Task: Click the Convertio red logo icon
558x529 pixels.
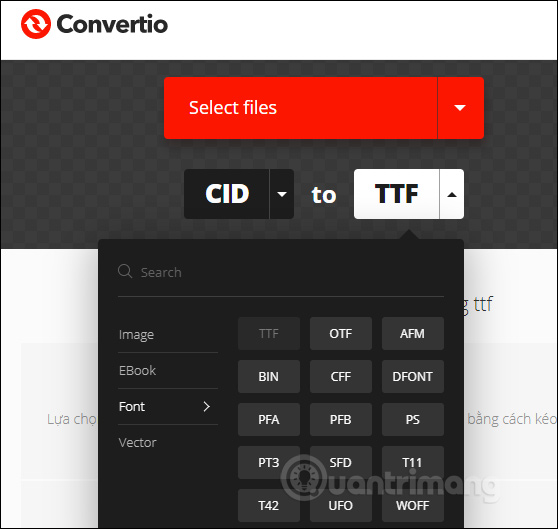Action: click(x=36, y=24)
